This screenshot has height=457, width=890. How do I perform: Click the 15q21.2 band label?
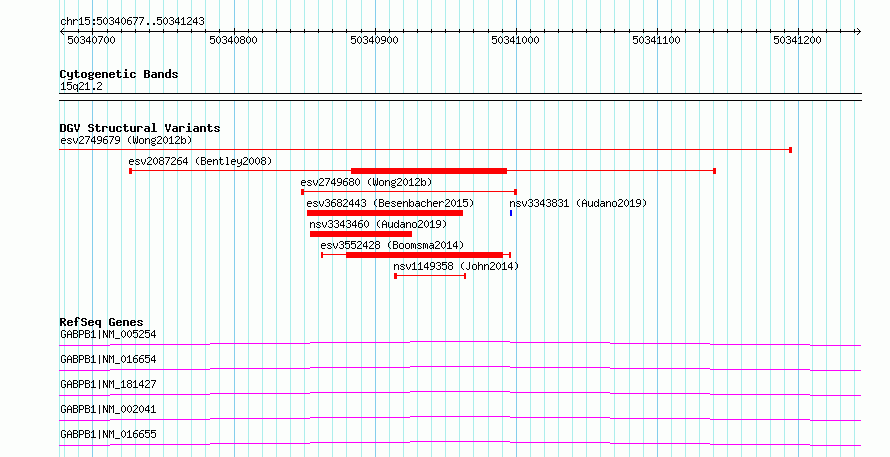(x=81, y=87)
